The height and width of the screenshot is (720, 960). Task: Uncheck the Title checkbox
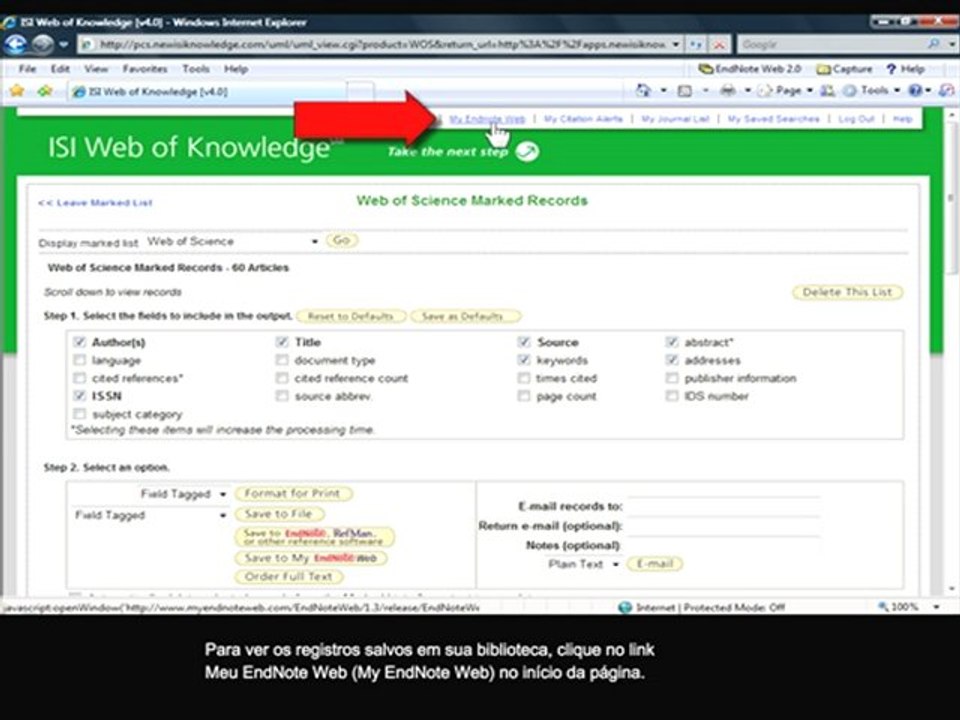282,342
